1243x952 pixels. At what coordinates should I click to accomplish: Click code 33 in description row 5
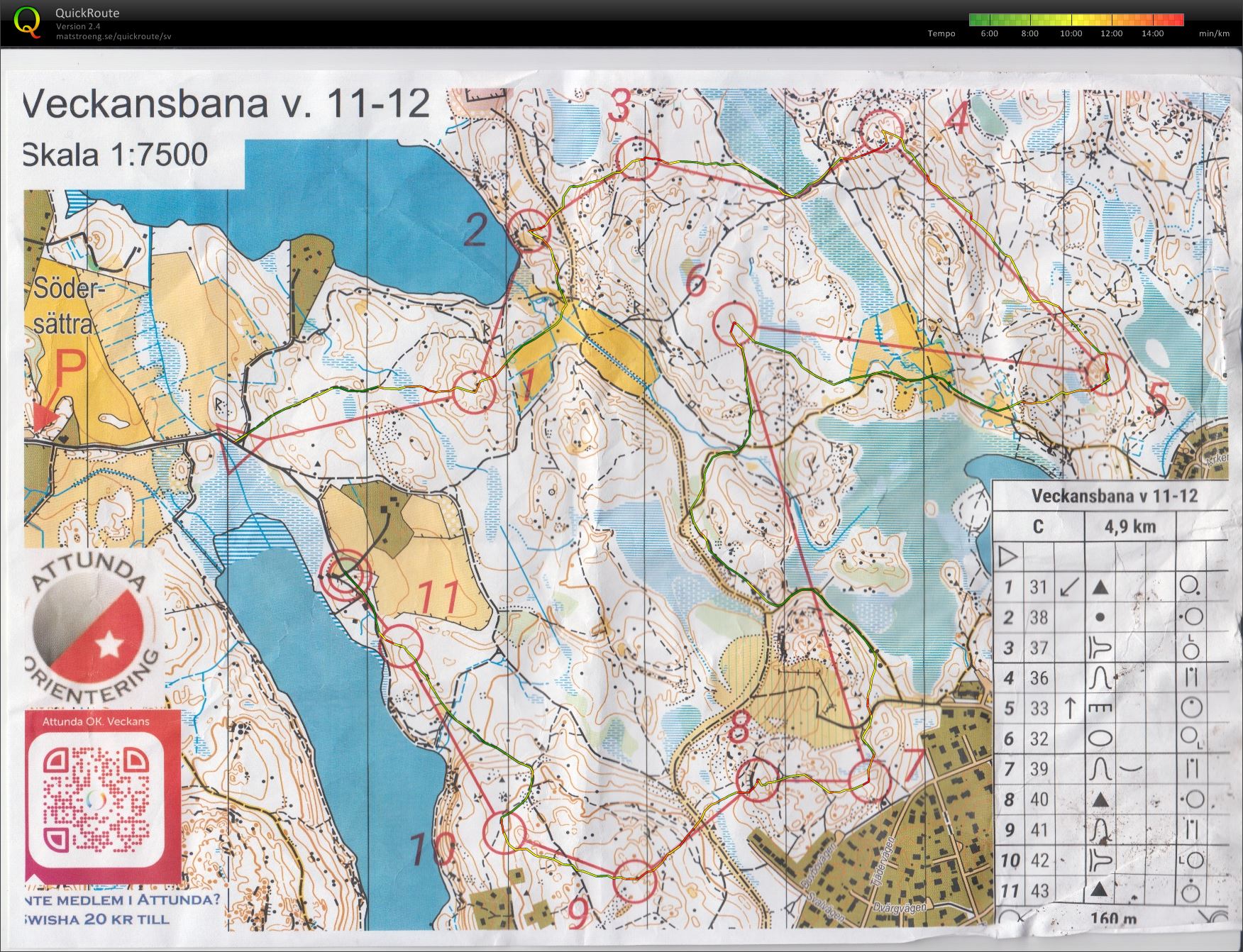[x=1039, y=708]
